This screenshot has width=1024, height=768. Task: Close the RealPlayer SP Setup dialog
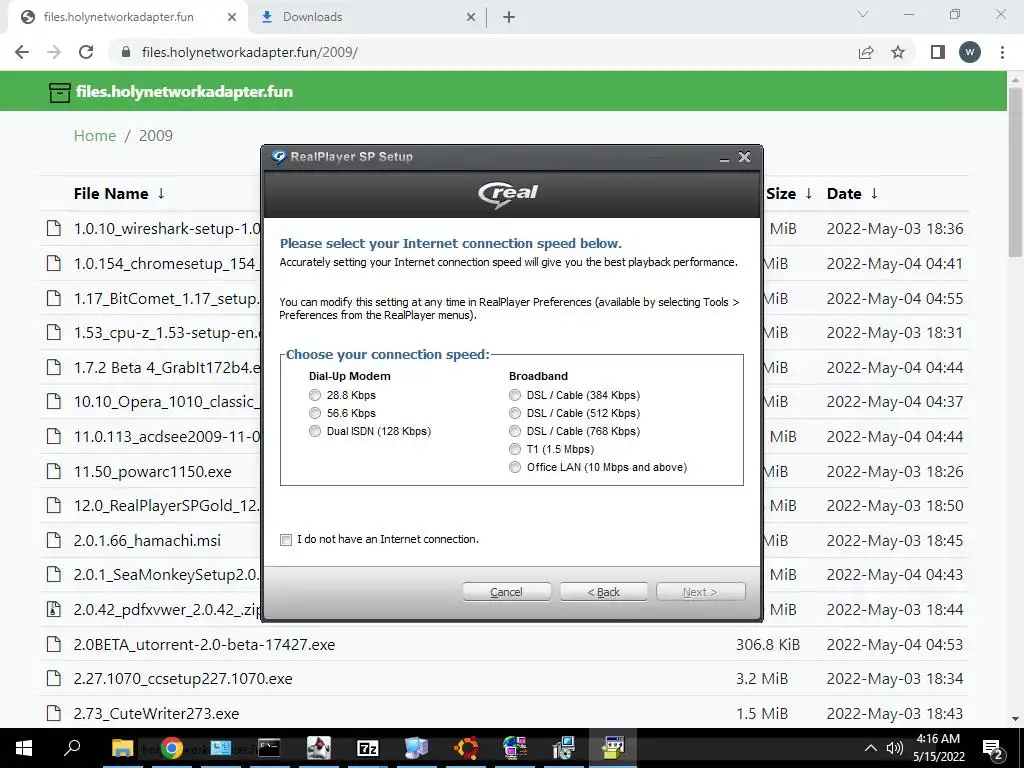(x=744, y=157)
